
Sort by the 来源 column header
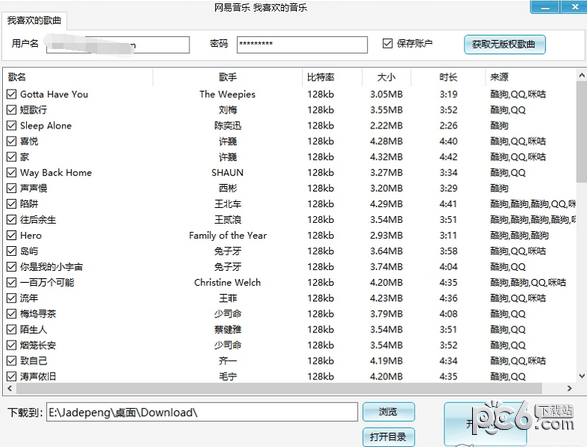click(531, 77)
